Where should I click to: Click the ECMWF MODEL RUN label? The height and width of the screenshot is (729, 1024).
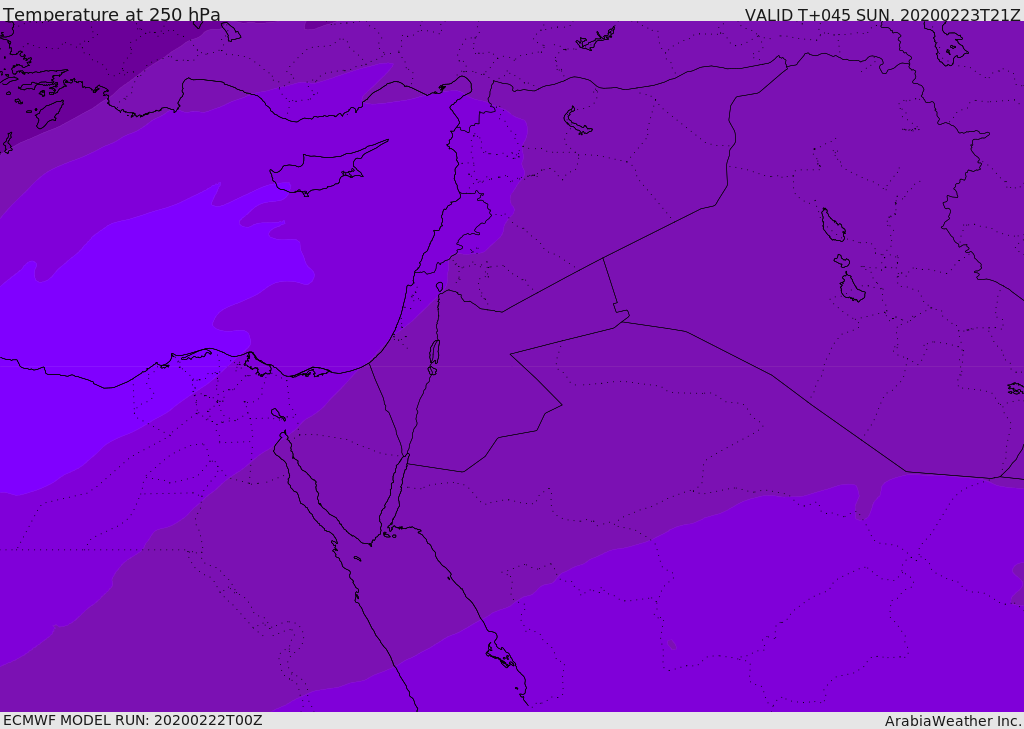point(133,720)
